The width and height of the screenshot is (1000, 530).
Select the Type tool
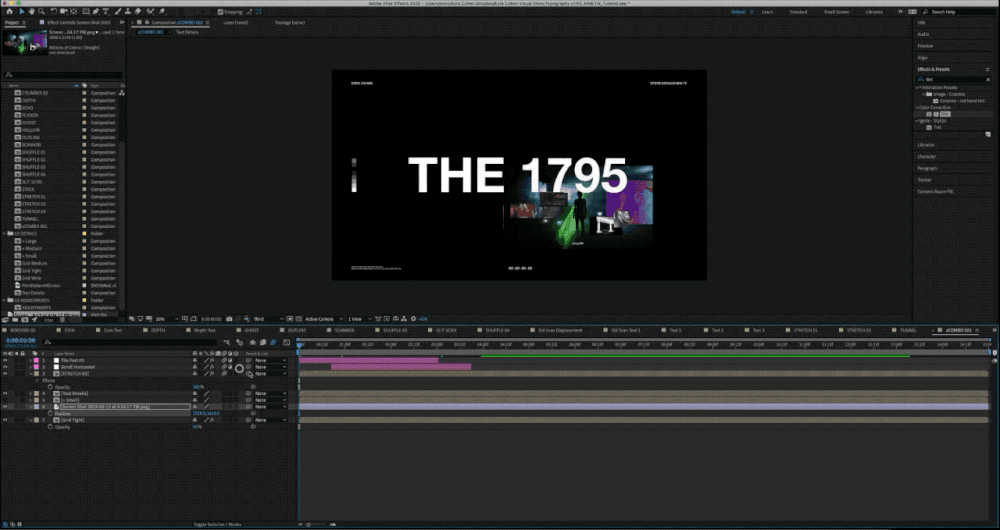click(106, 11)
